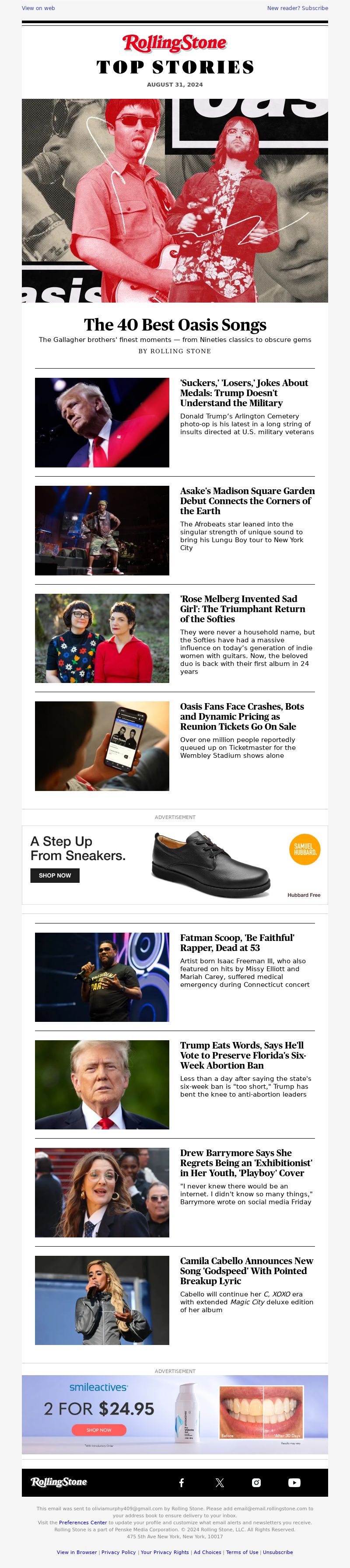Open the YouTube icon in footer

294,1482
